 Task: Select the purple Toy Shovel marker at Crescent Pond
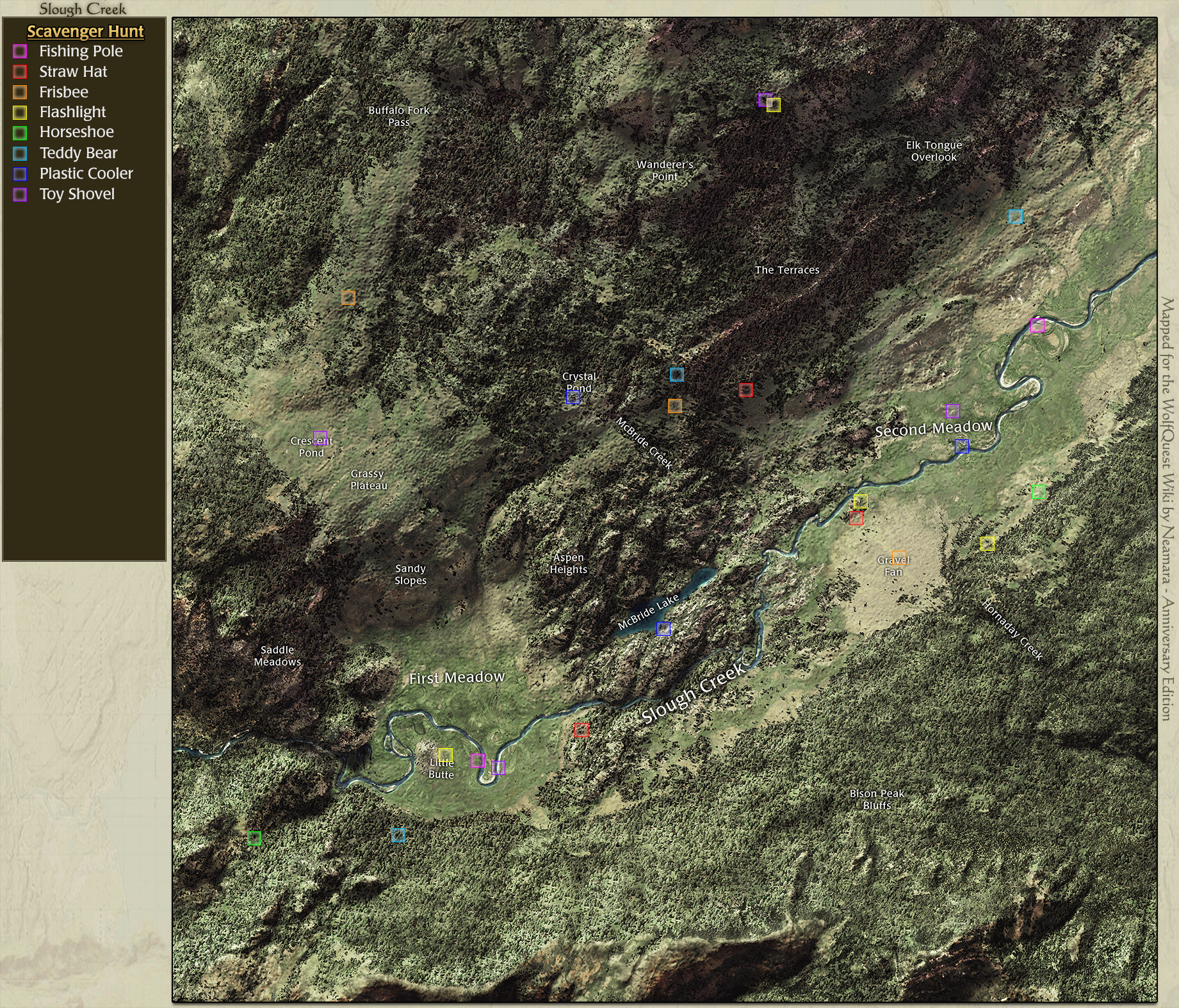tap(320, 438)
